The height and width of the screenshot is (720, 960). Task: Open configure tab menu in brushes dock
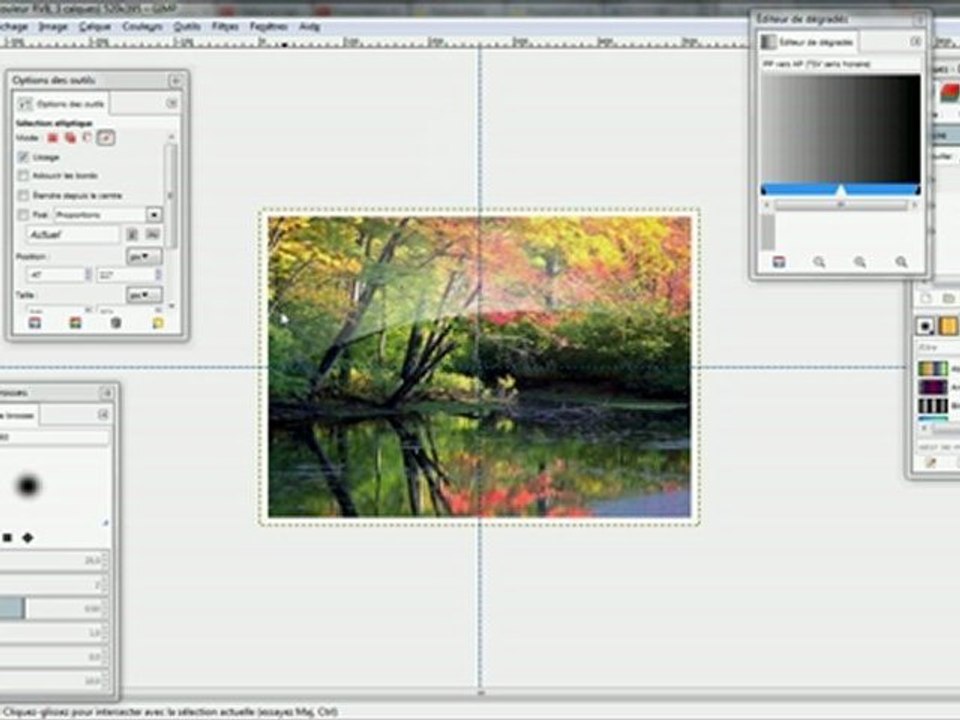coord(103,414)
